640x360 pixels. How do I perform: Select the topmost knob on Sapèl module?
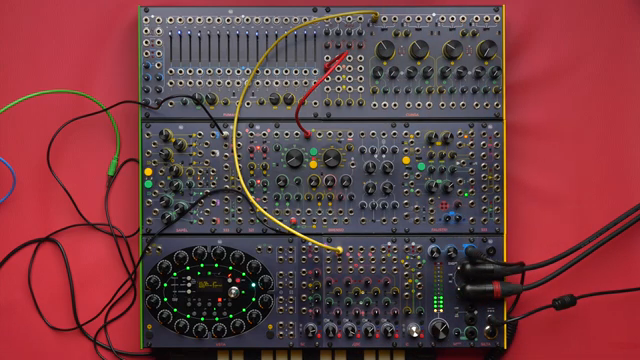coord(165,135)
